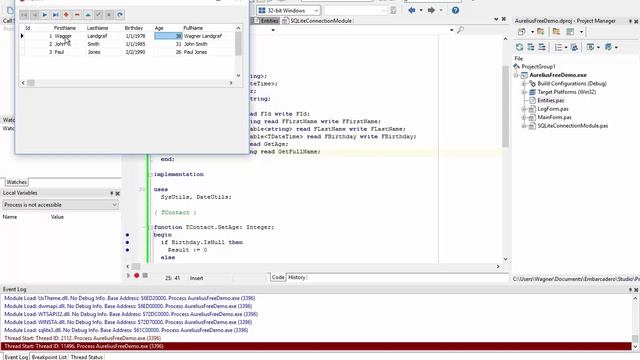Expand Build Configurations (Debug) node
The width and height of the screenshot is (640, 360).
(x=524, y=84)
